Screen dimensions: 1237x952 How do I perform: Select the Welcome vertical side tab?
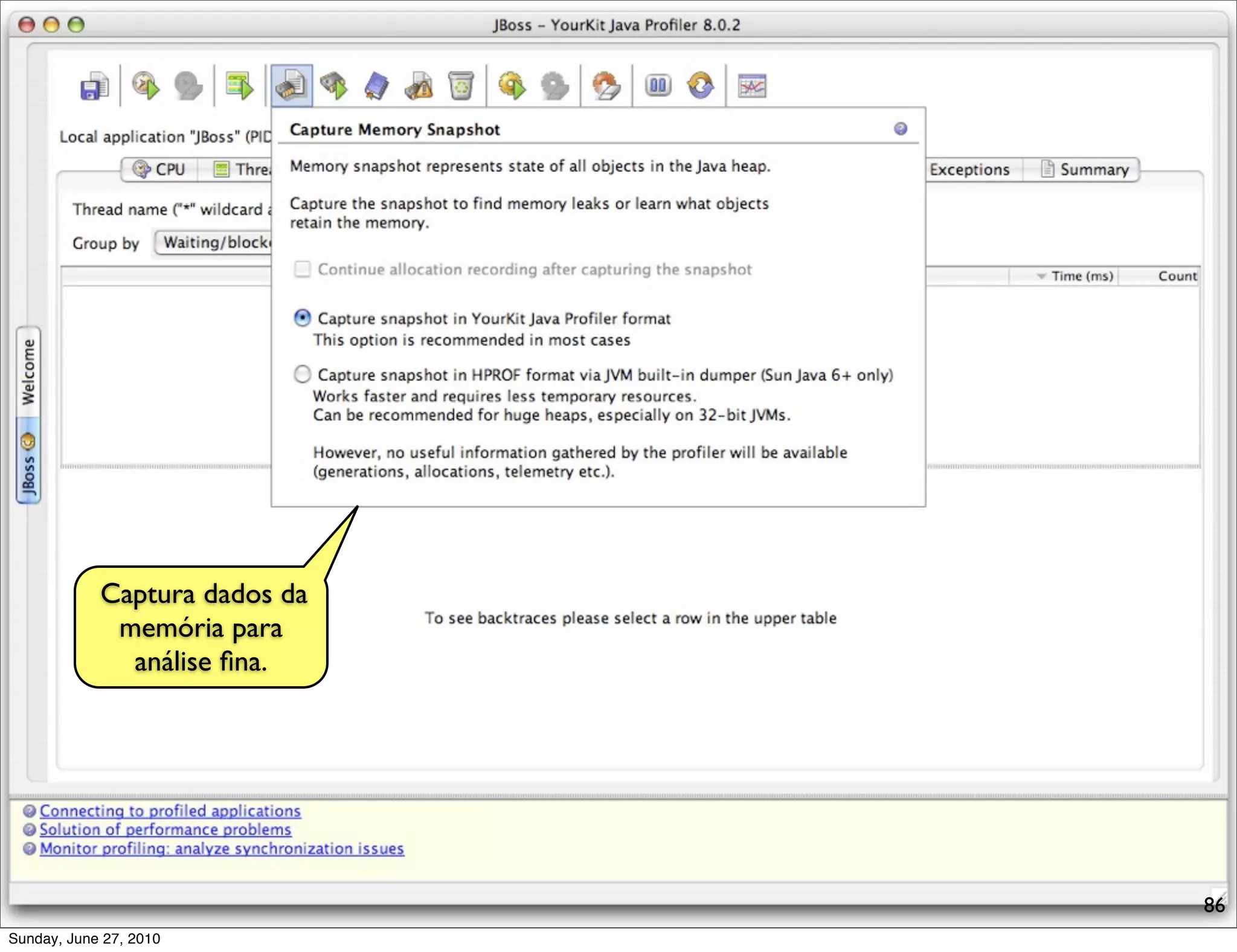28,371
